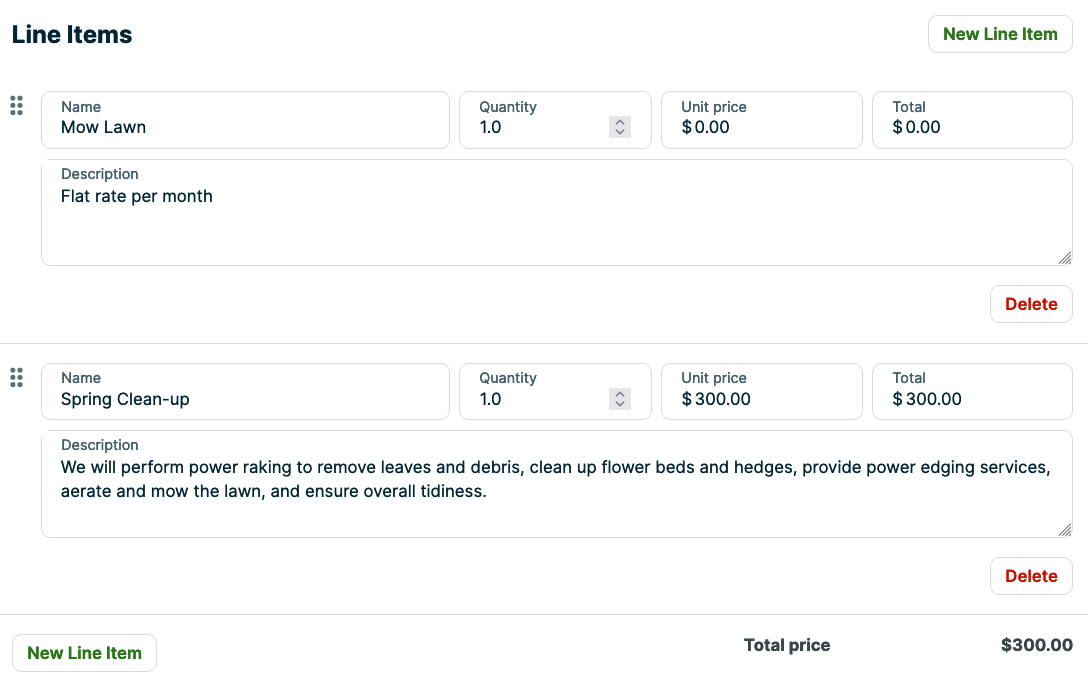Delete the Mow Lawn line item
This screenshot has width=1088, height=688.
click(1030, 304)
